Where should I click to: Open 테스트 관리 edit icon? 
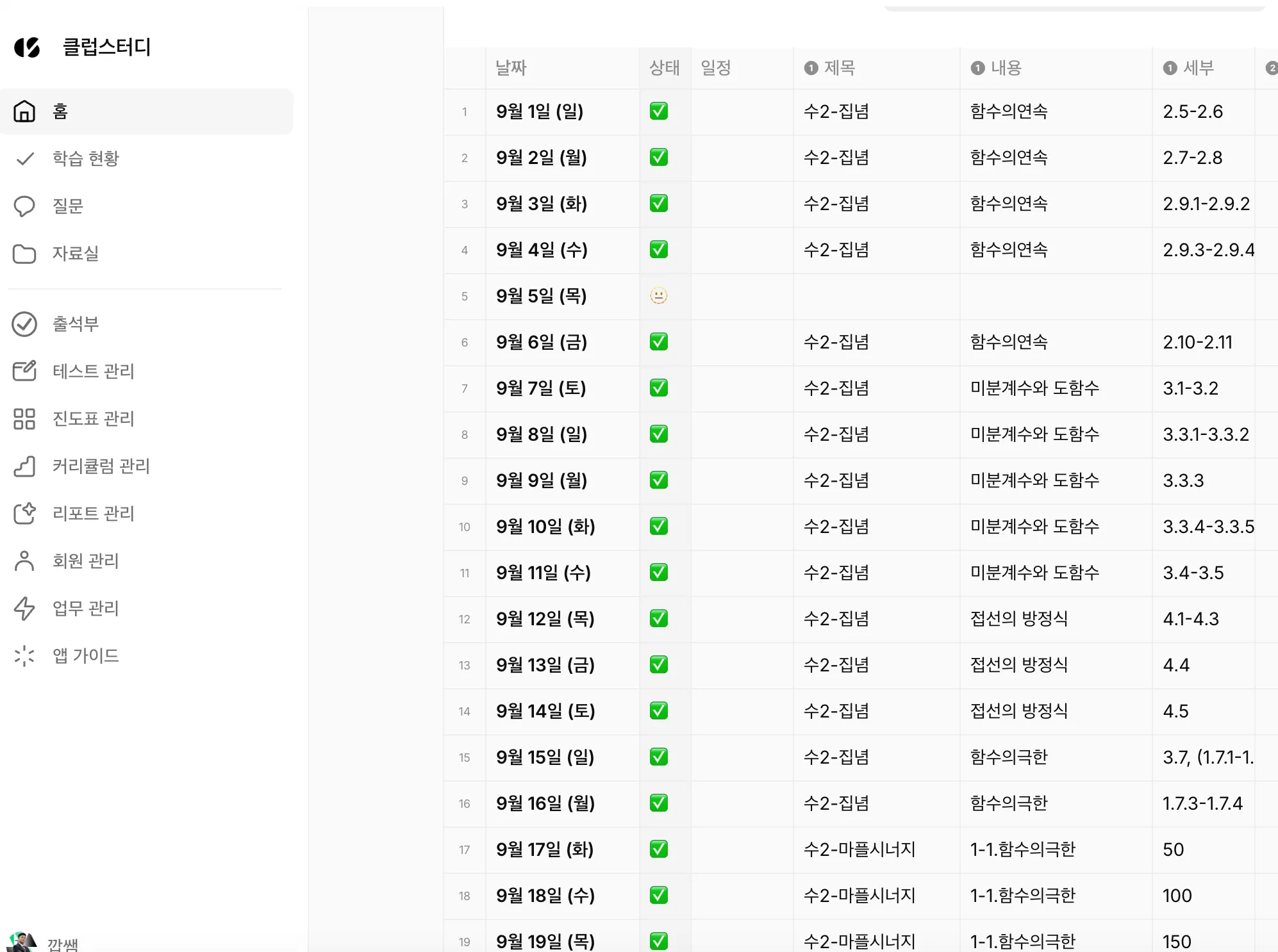(x=24, y=372)
